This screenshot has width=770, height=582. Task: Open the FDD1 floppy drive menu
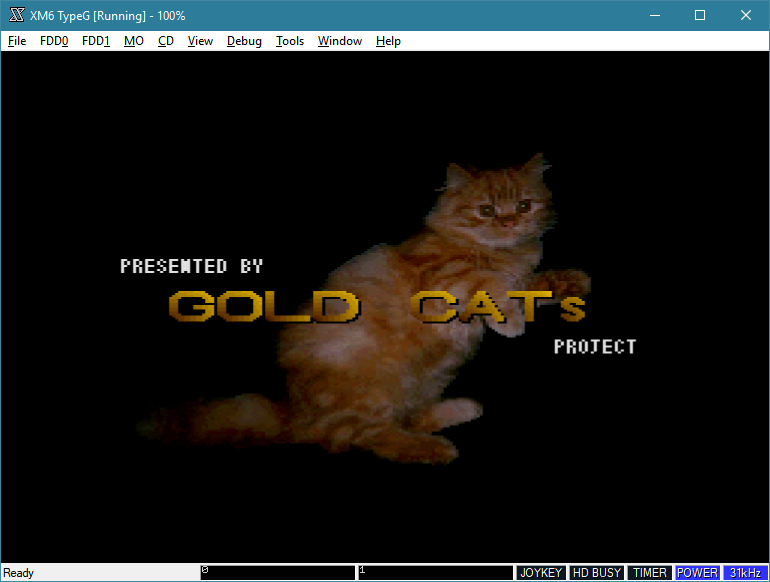[x=96, y=41]
